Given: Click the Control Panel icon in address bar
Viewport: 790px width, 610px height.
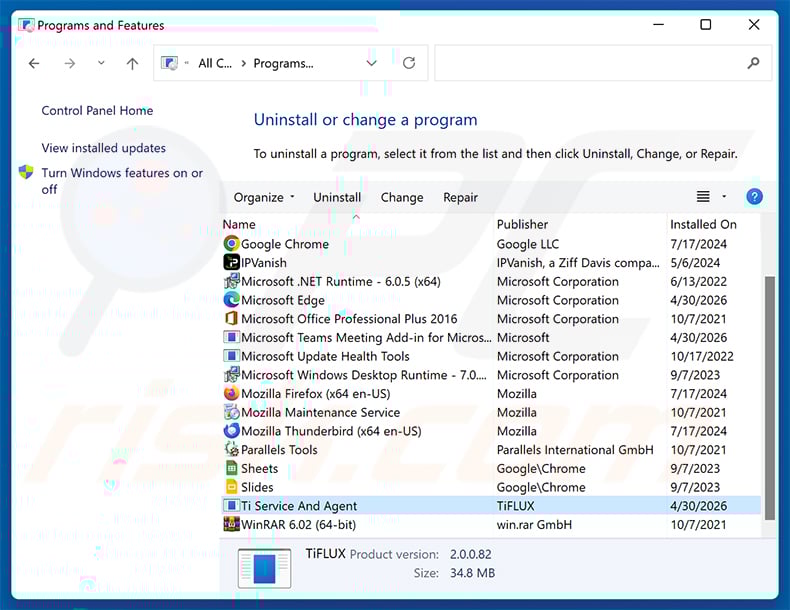Looking at the screenshot, I should tap(169, 63).
